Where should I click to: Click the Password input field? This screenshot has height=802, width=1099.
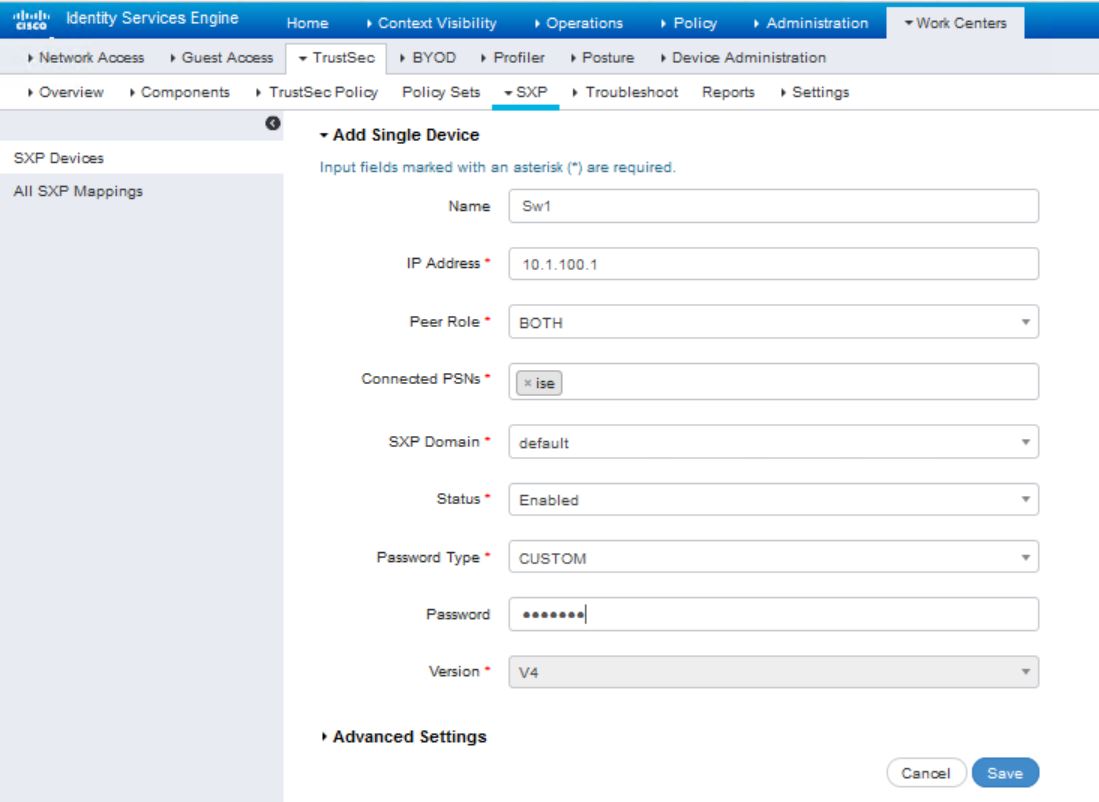pos(773,614)
